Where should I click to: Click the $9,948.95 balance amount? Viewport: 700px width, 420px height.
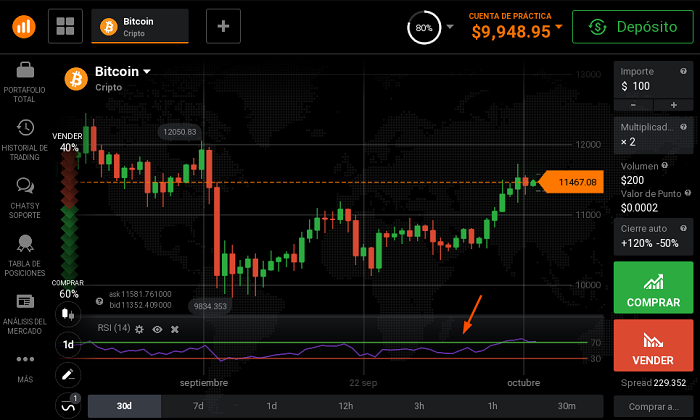click(x=511, y=32)
